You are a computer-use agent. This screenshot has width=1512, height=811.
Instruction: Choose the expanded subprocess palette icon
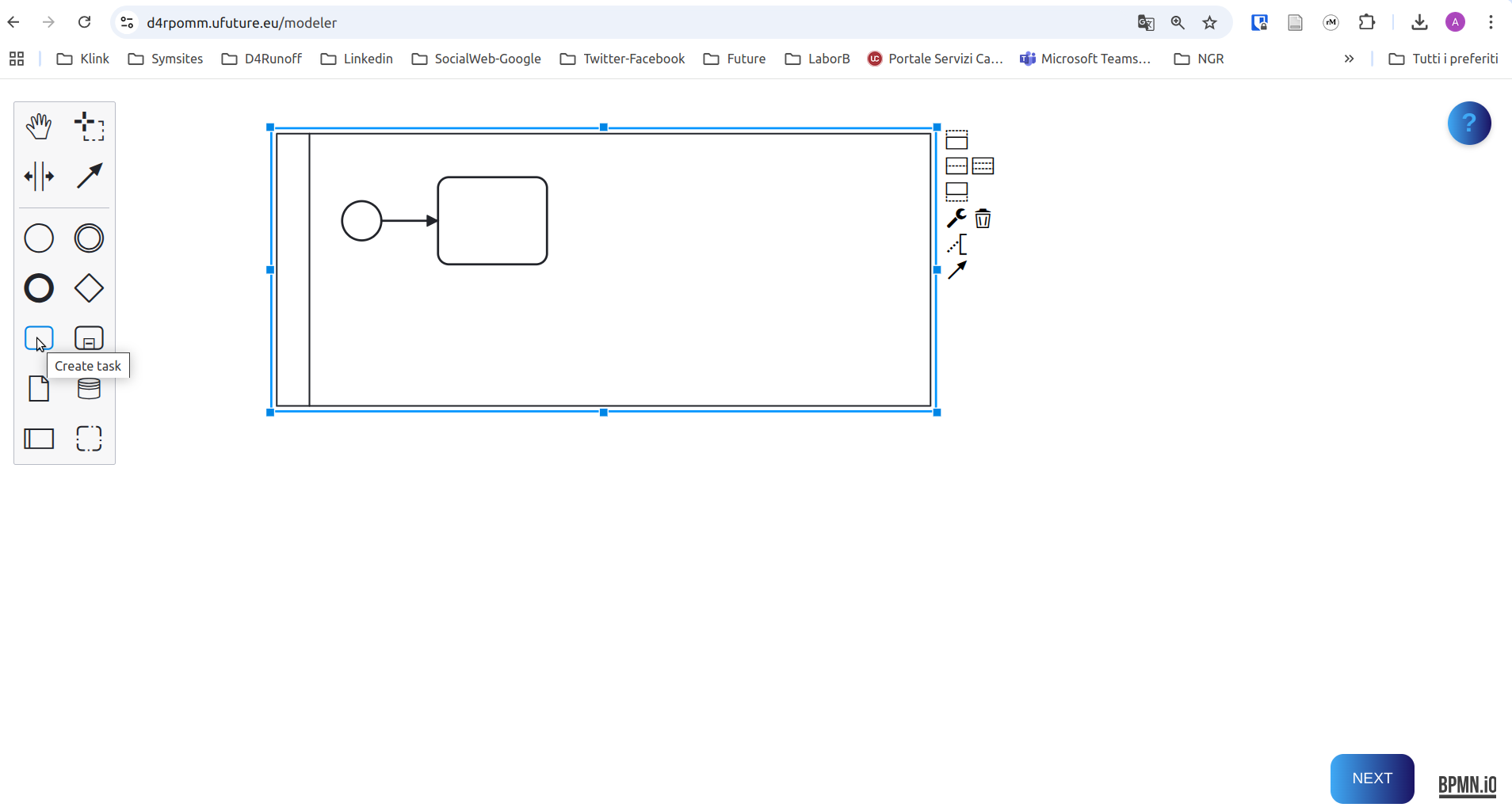(x=89, y=338)
